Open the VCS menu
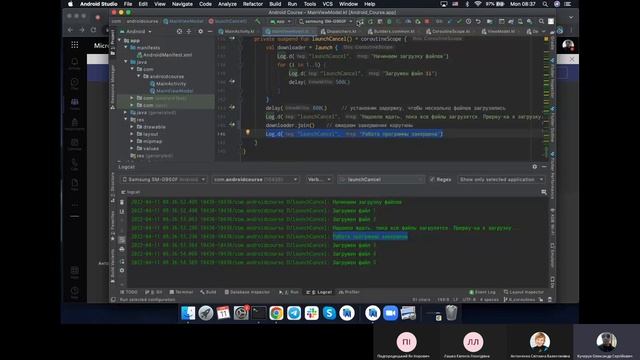The height and width of the screenshot is (360, 640). pyautogui.click(x=327, y=4)
